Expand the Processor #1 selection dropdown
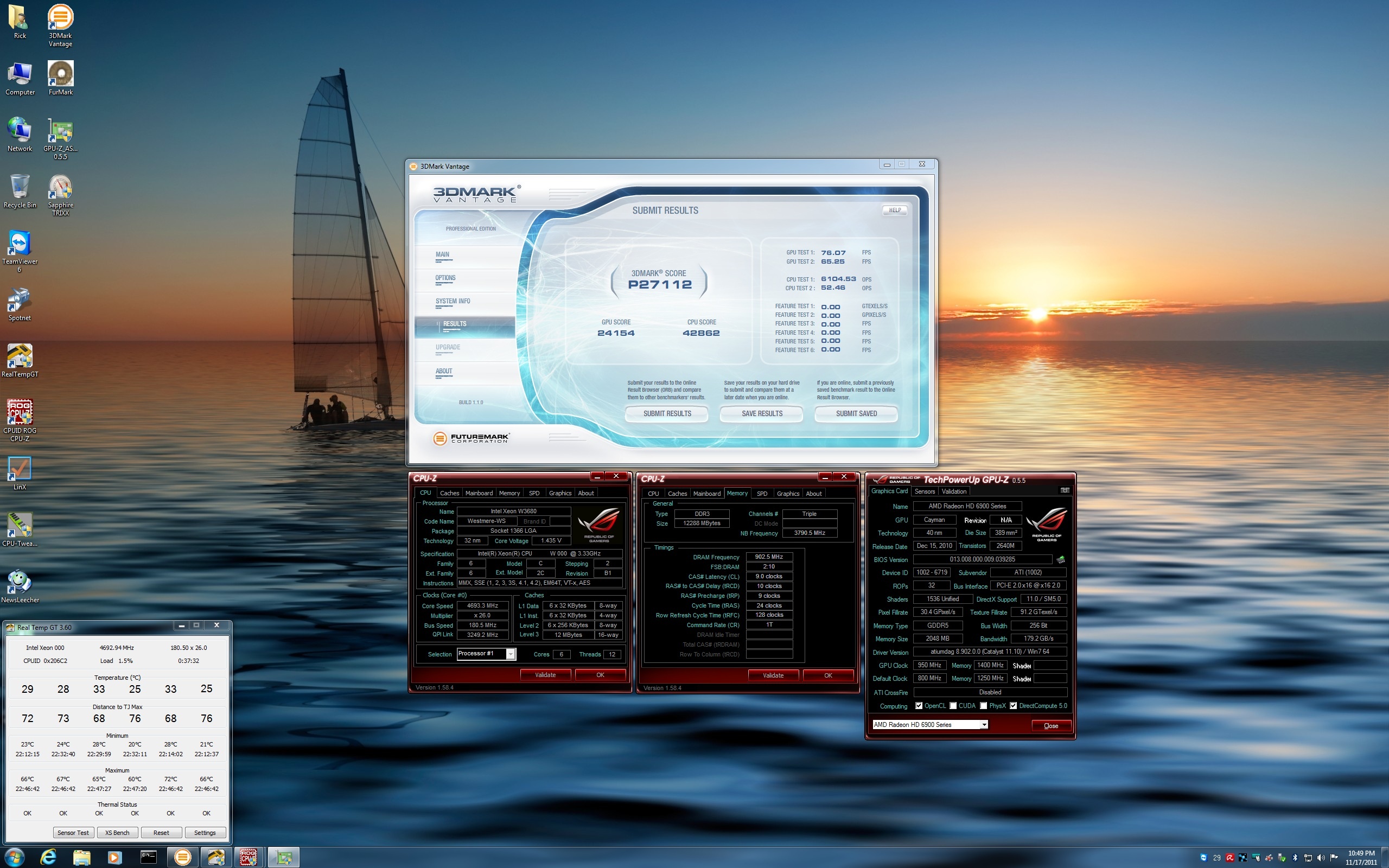1389x868 pixels. point(510,654)
